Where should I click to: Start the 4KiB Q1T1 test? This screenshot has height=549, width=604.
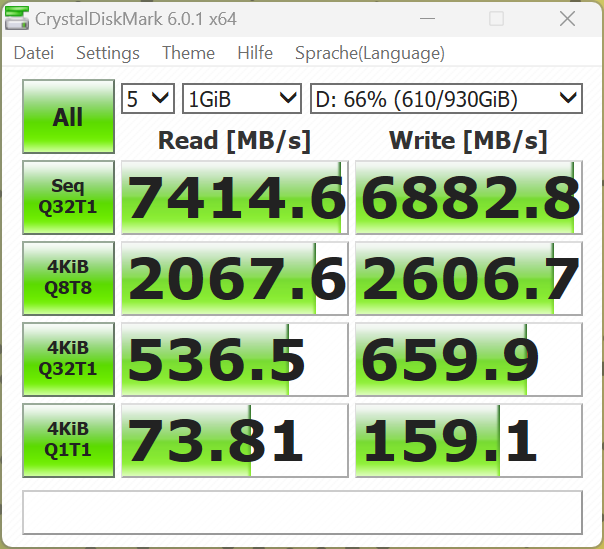(x=69, y=440)
